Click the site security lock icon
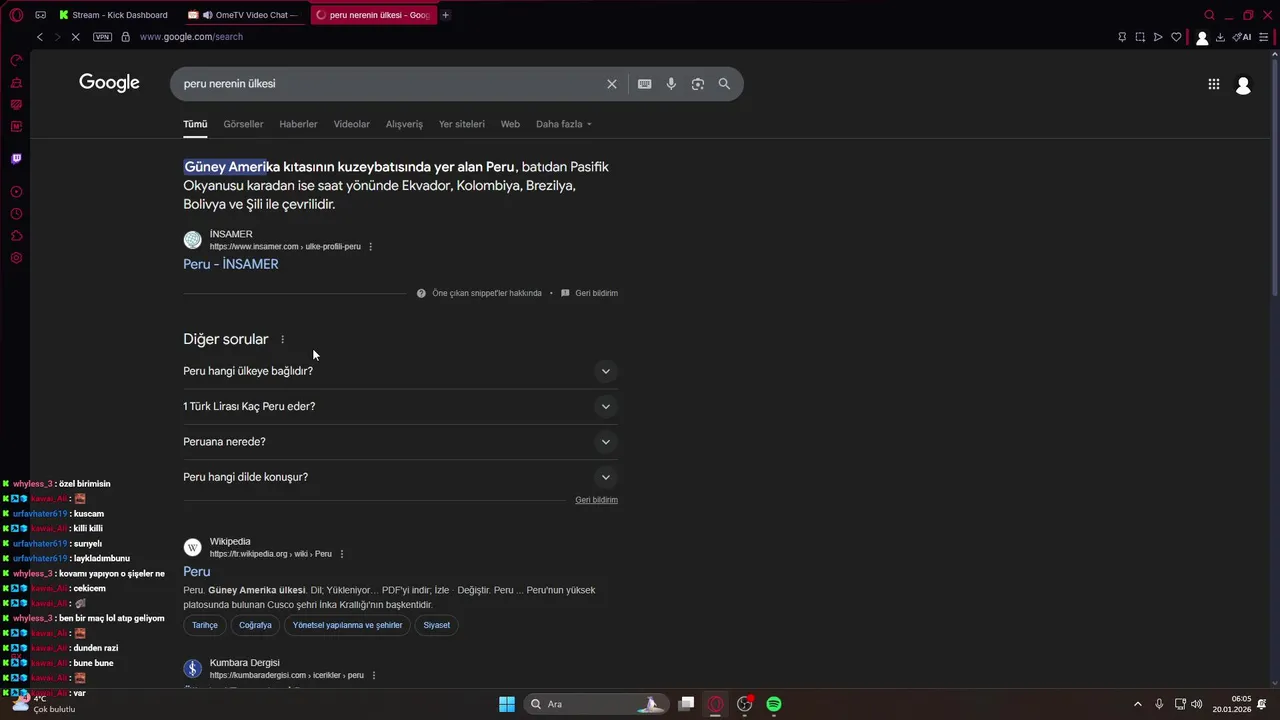The image size is (1280, 720). [125, 37]
